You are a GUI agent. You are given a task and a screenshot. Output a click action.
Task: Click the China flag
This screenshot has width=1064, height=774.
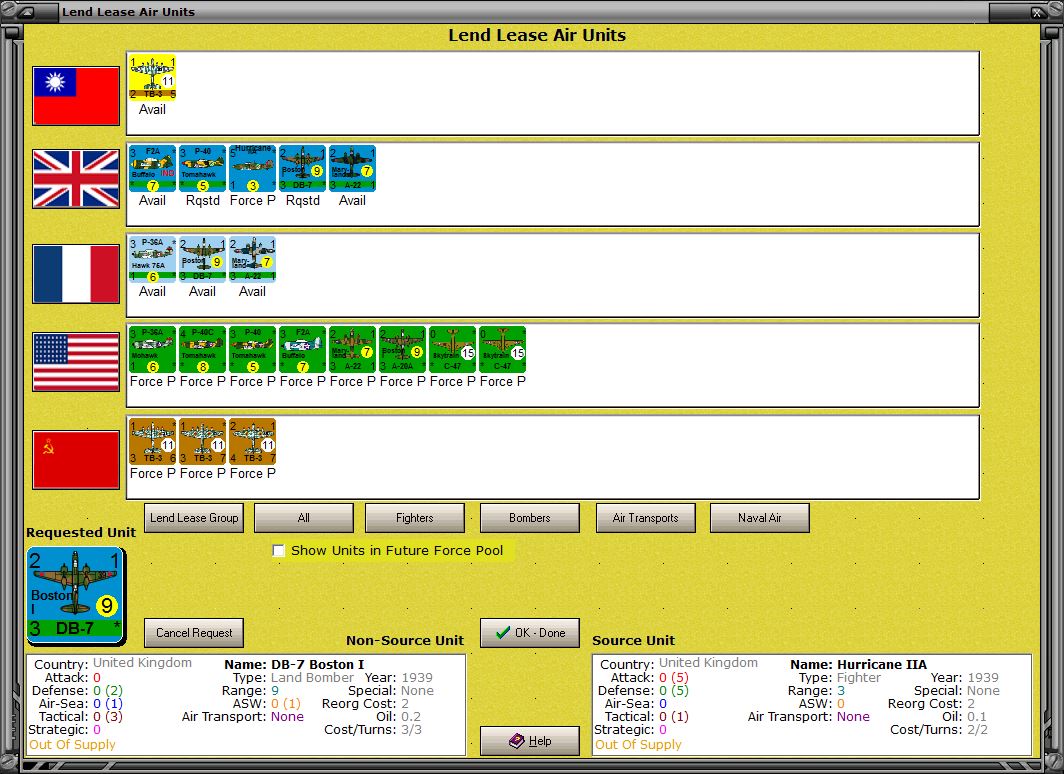tap(76, 96)
